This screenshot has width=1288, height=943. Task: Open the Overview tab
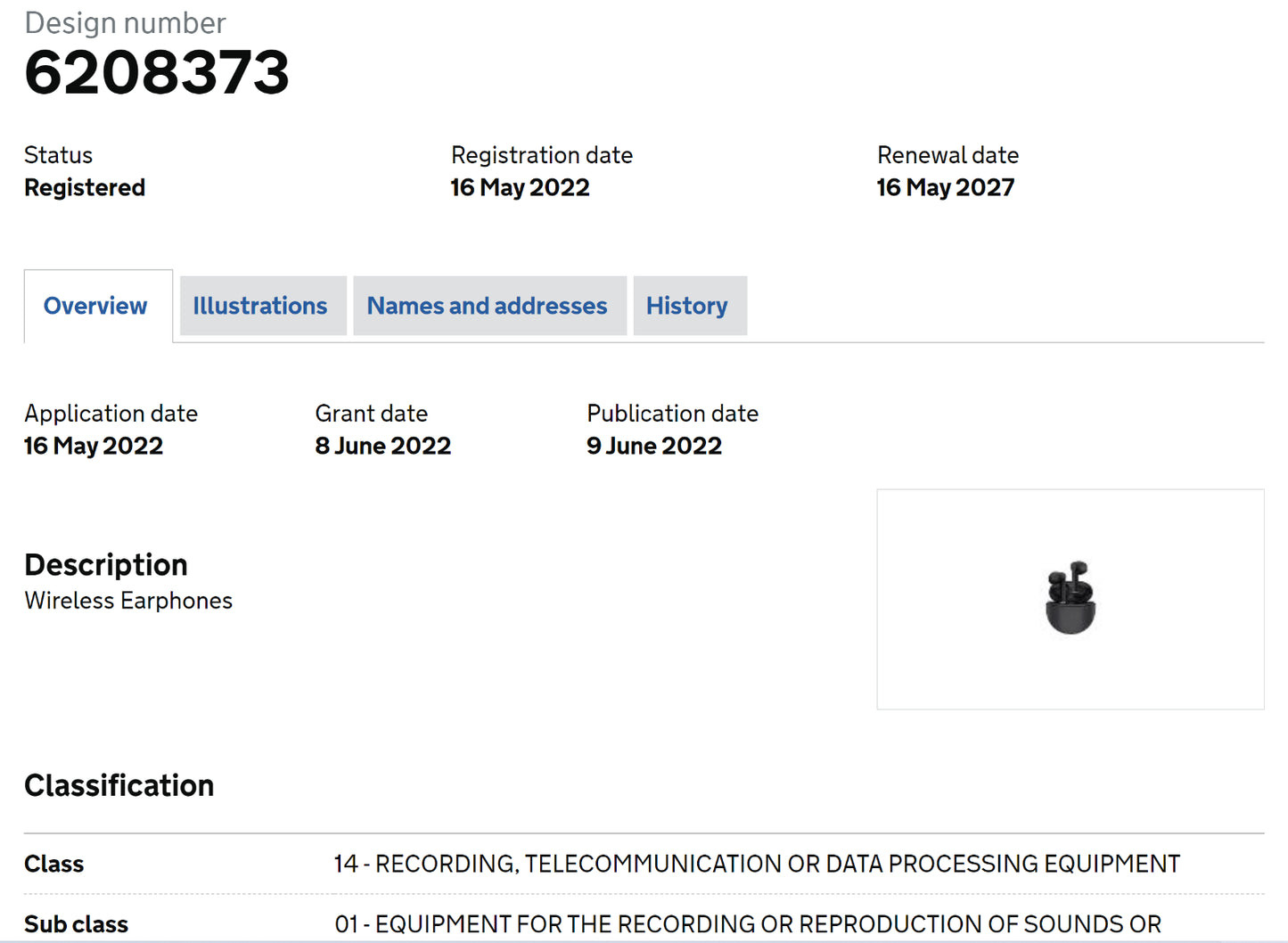(x=95, y=306)
